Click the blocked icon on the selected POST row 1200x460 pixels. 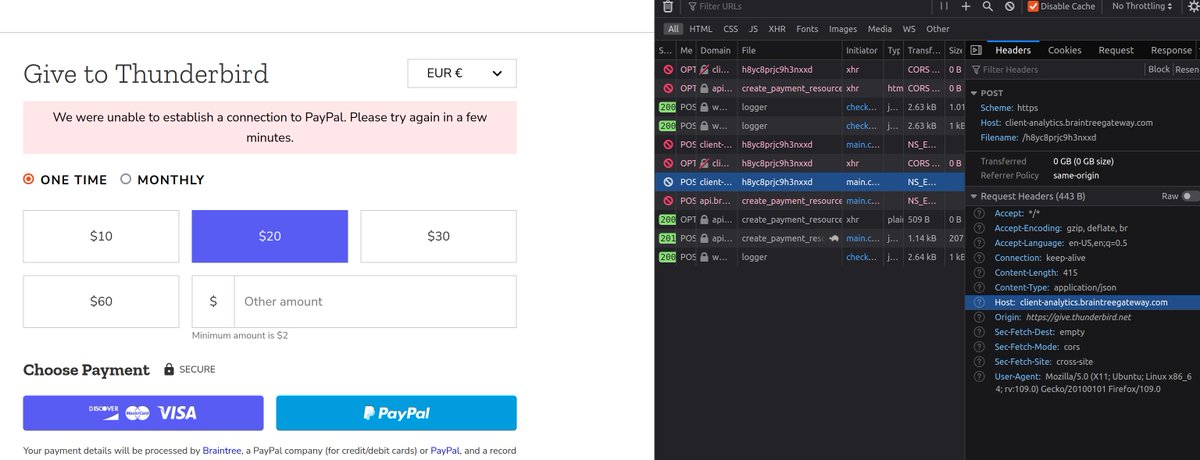coord(667,182)
